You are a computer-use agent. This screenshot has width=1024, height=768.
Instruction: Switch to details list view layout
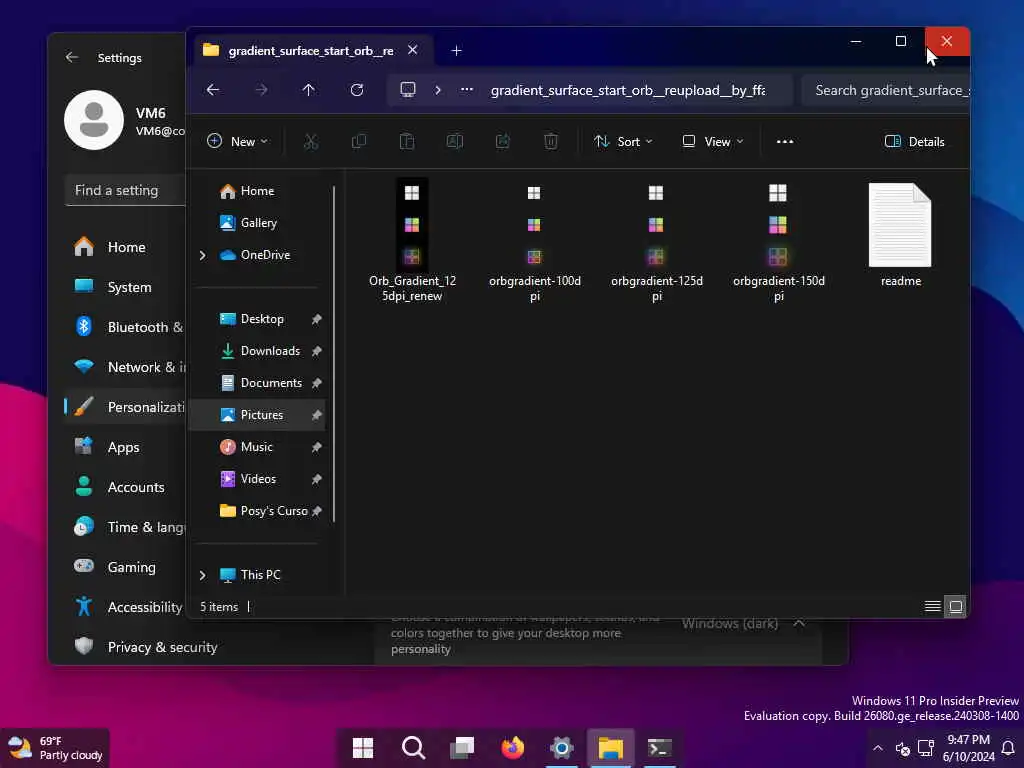click(933, 607)
